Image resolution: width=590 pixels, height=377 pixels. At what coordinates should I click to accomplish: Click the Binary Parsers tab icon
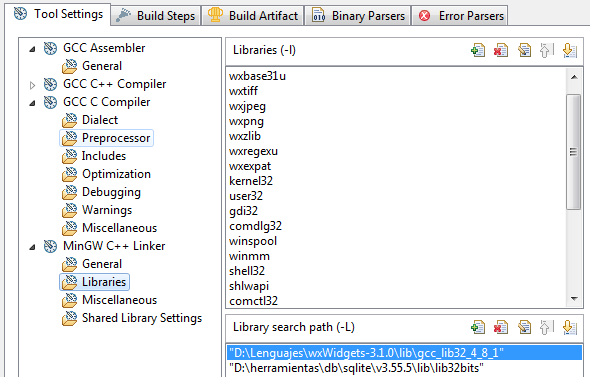[x=319, y=15]
